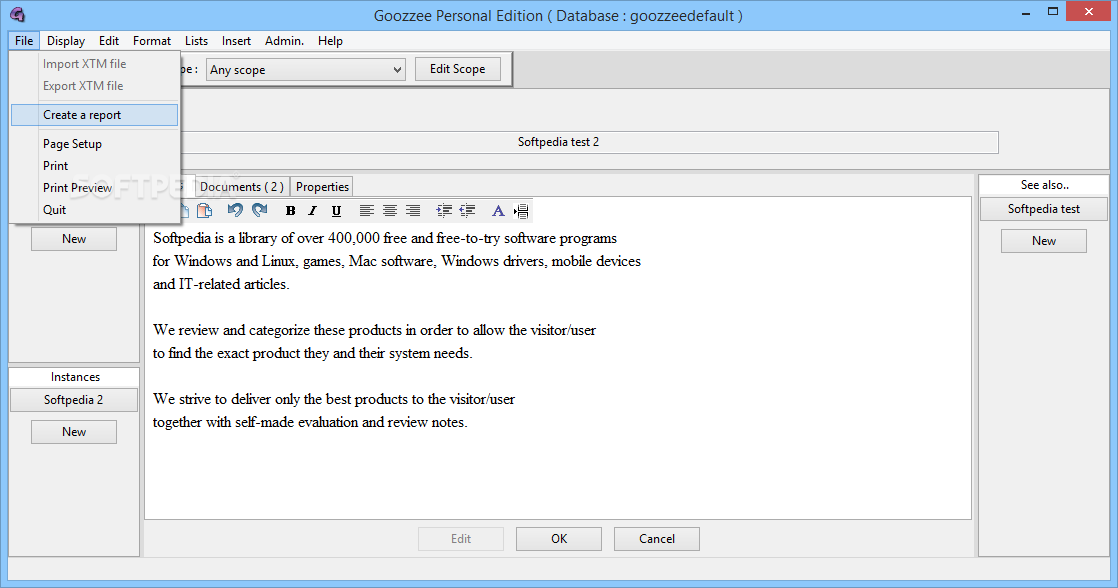Viewport: 1118px width, 588px height.
Task: Click the Cancel button
Action: point(657,539)
